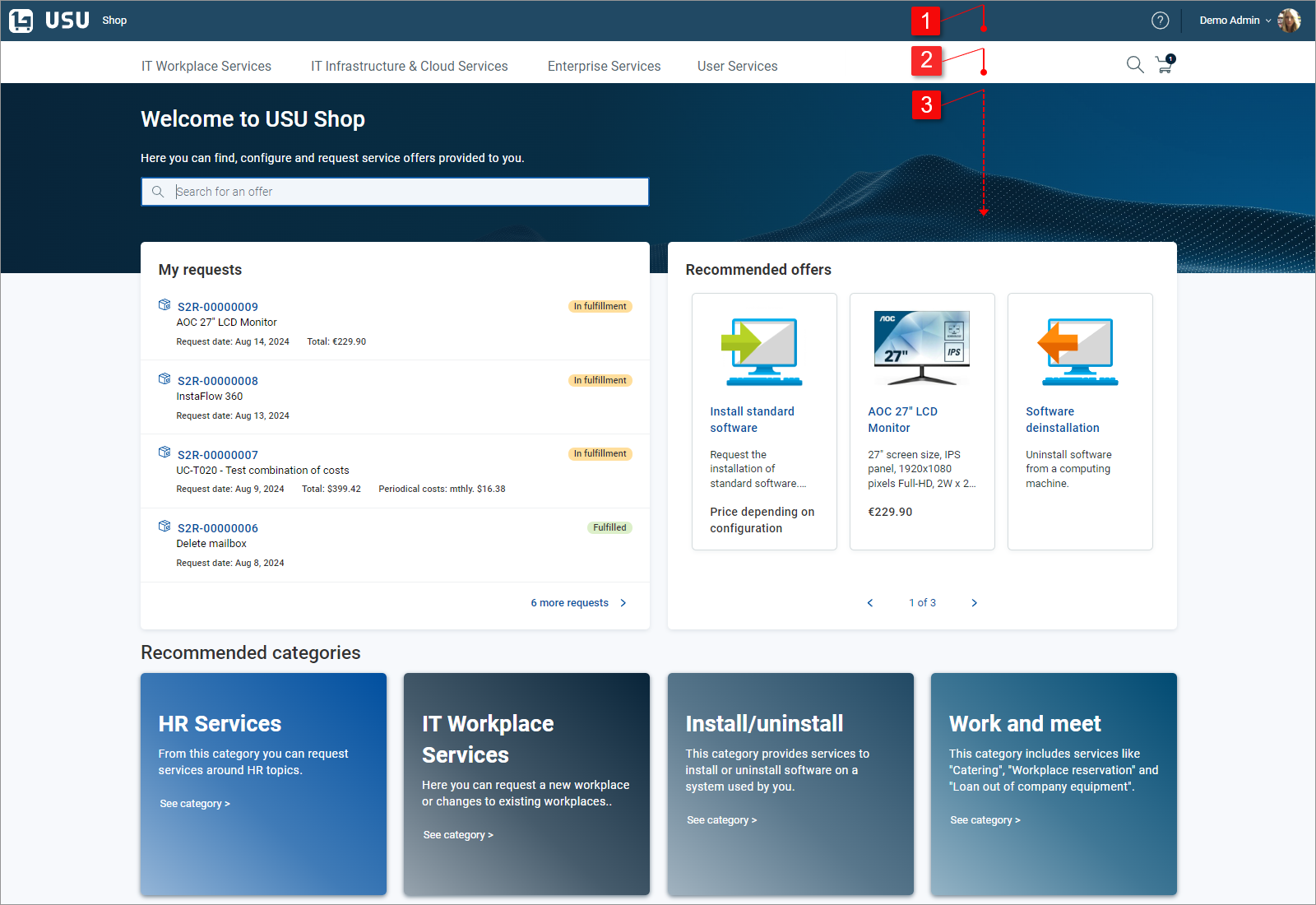
Task: Click the USU logo icon
Action: click(x=21, y=21)
